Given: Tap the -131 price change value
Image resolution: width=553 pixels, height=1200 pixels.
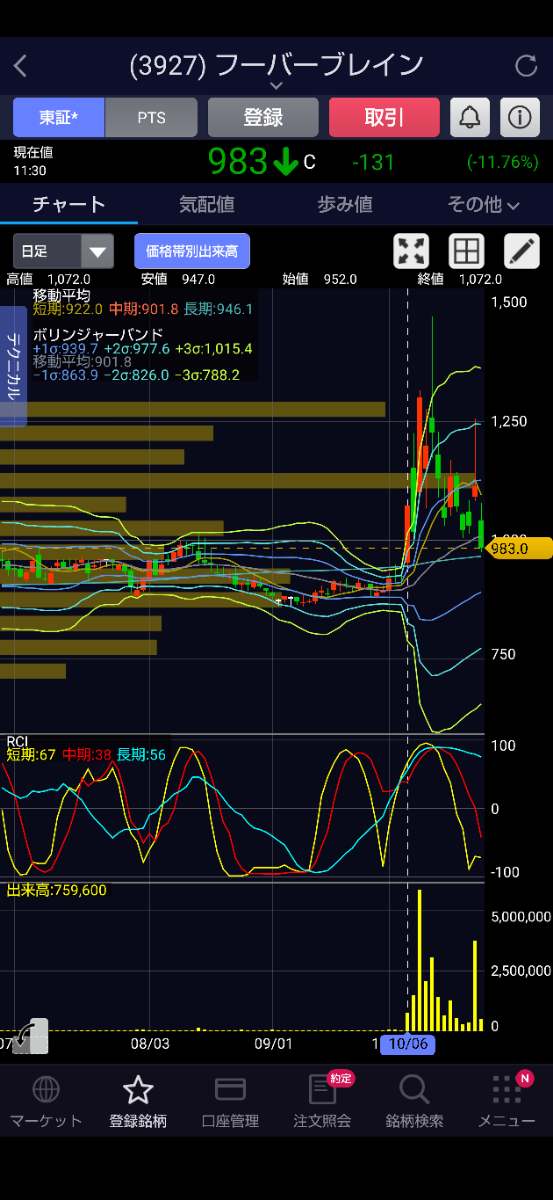Looking at the screenshot, I should tap(374, 162).
